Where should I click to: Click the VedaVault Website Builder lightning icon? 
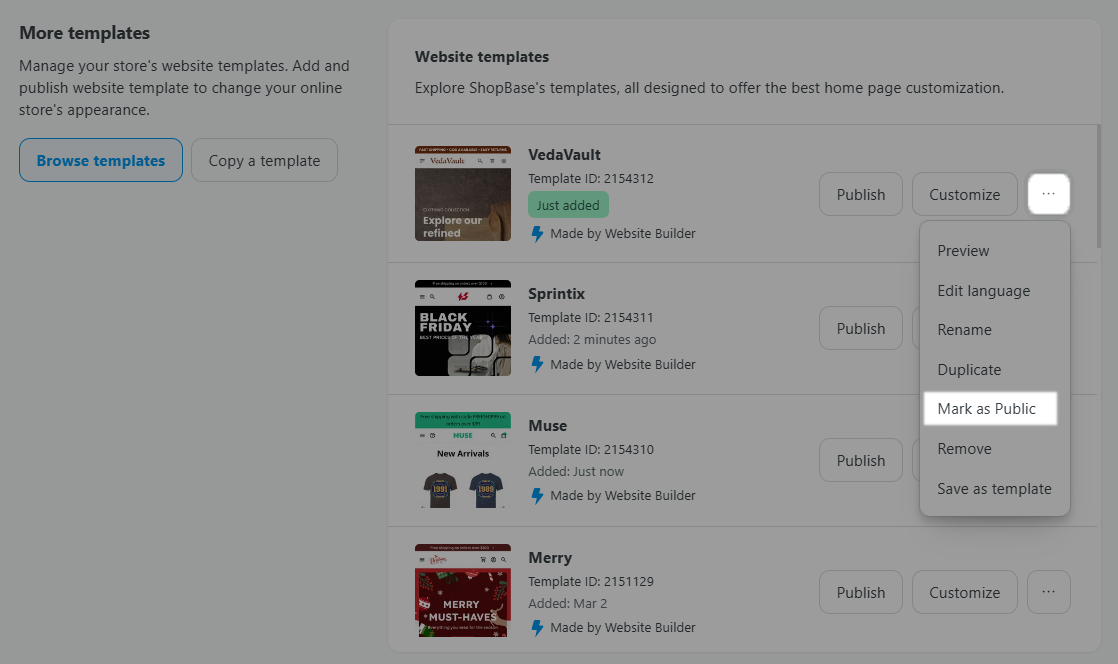[537, 233]
